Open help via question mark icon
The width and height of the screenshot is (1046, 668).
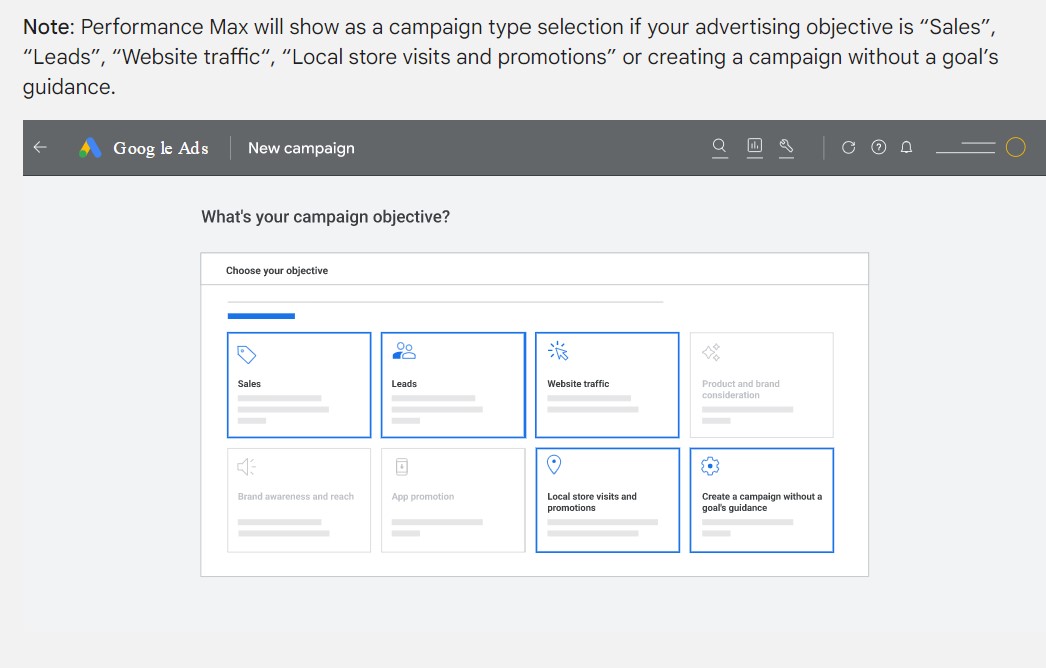[878, 148]
